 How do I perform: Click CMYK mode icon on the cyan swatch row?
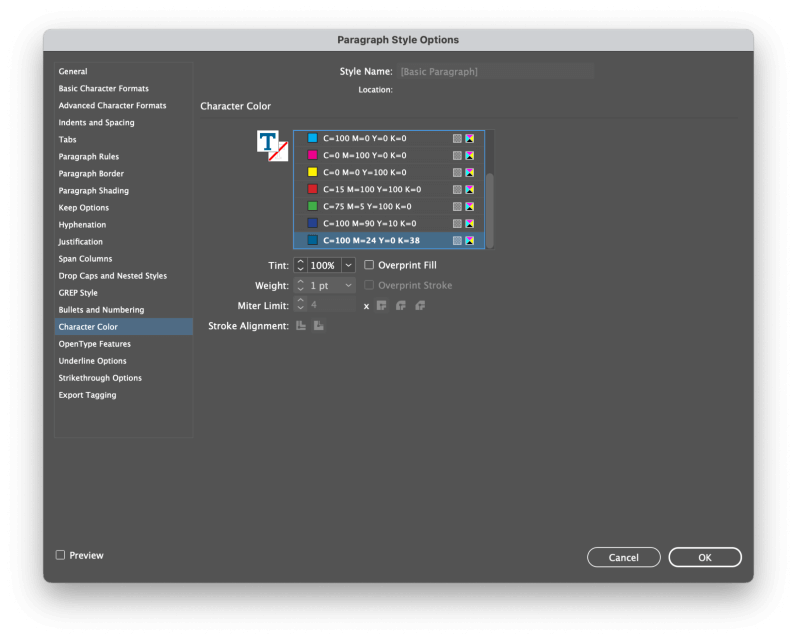tap(470, 138)
